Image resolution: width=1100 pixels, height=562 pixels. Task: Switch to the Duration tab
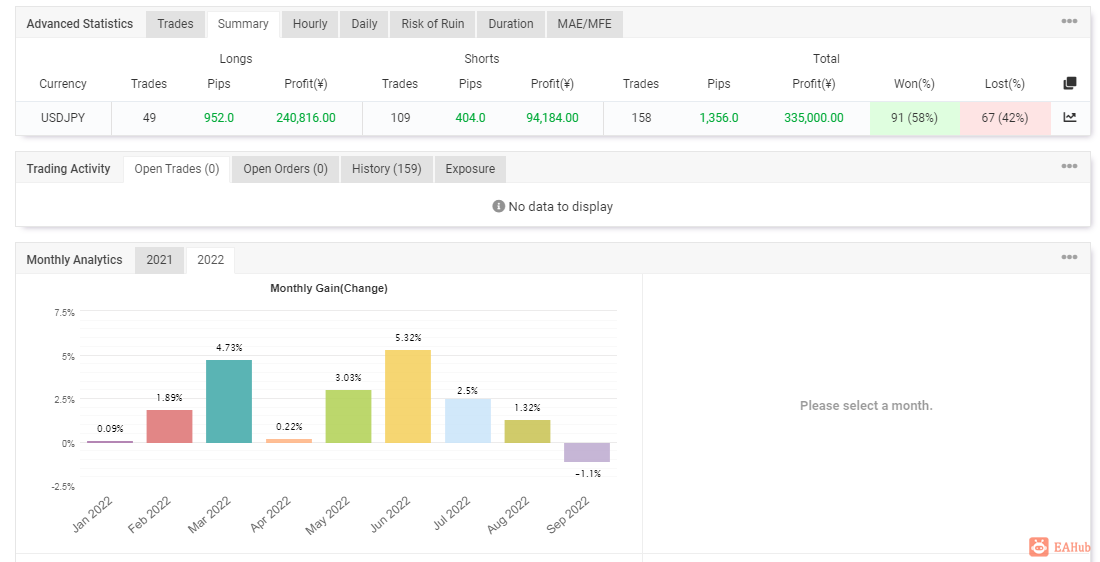point(511,24)
